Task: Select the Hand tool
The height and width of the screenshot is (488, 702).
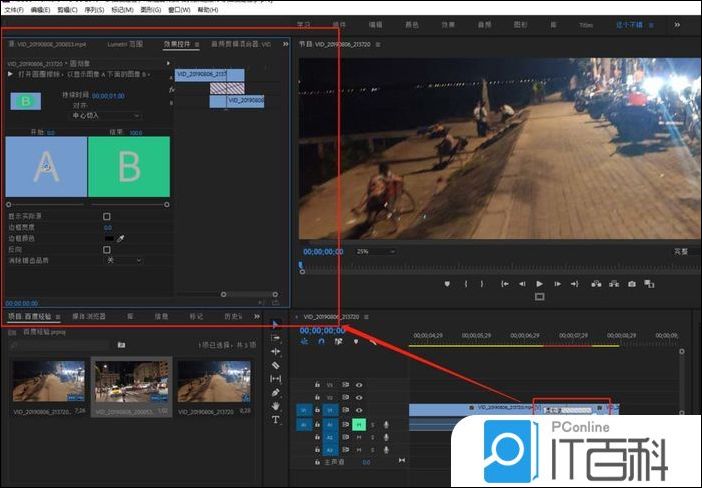Action: (x=276, y=406)
